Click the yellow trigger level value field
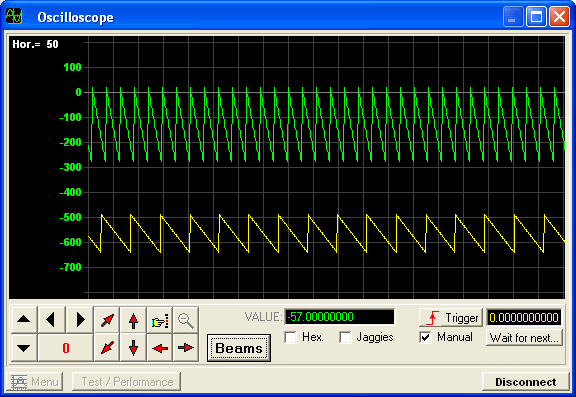Screen dimensions: 576x397 click(524, 317)
